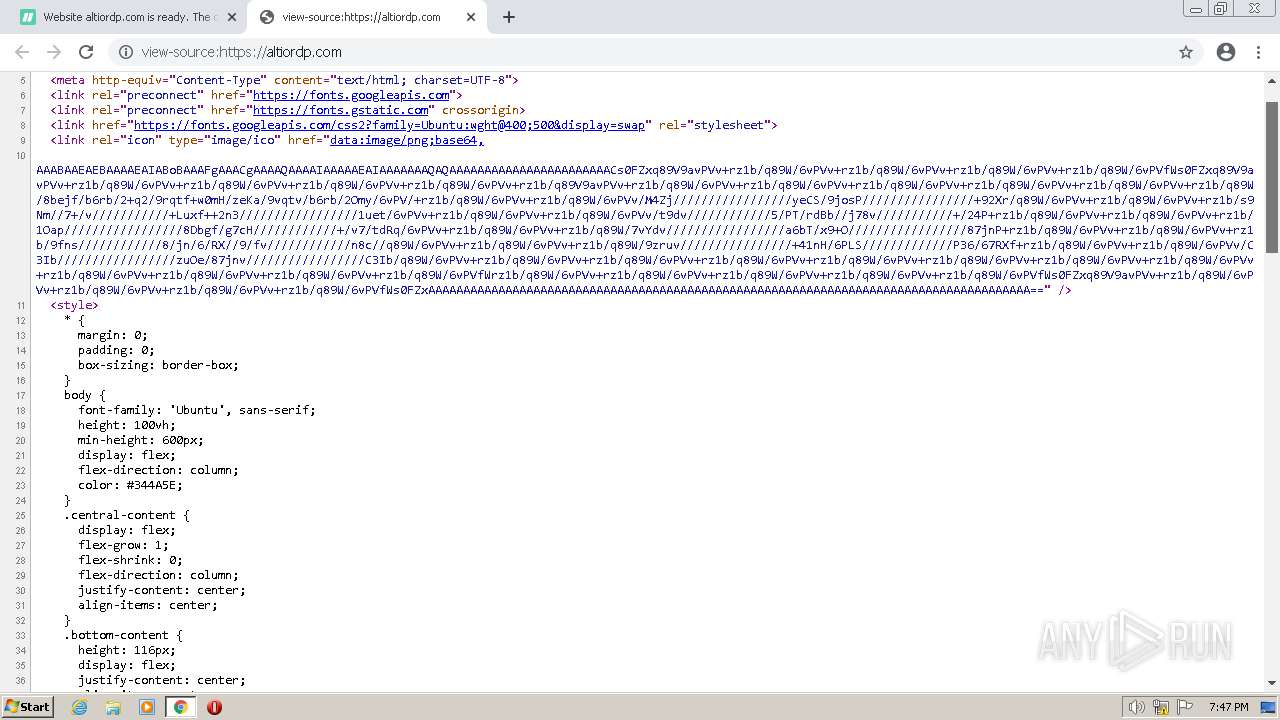Go back with the browser back arrow
The height and width of the screenshot is (720, 1280).
point(22,52)
